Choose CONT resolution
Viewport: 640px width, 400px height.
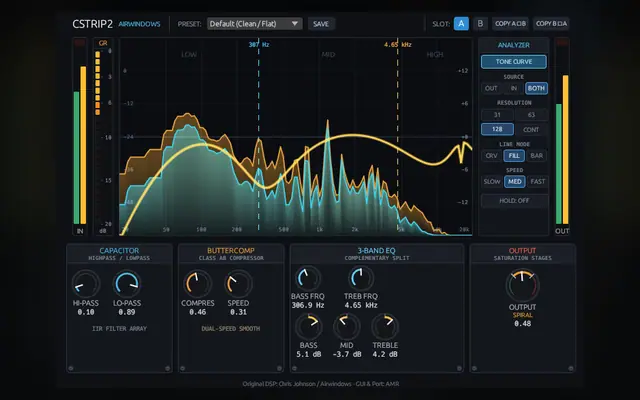point(531,129)
